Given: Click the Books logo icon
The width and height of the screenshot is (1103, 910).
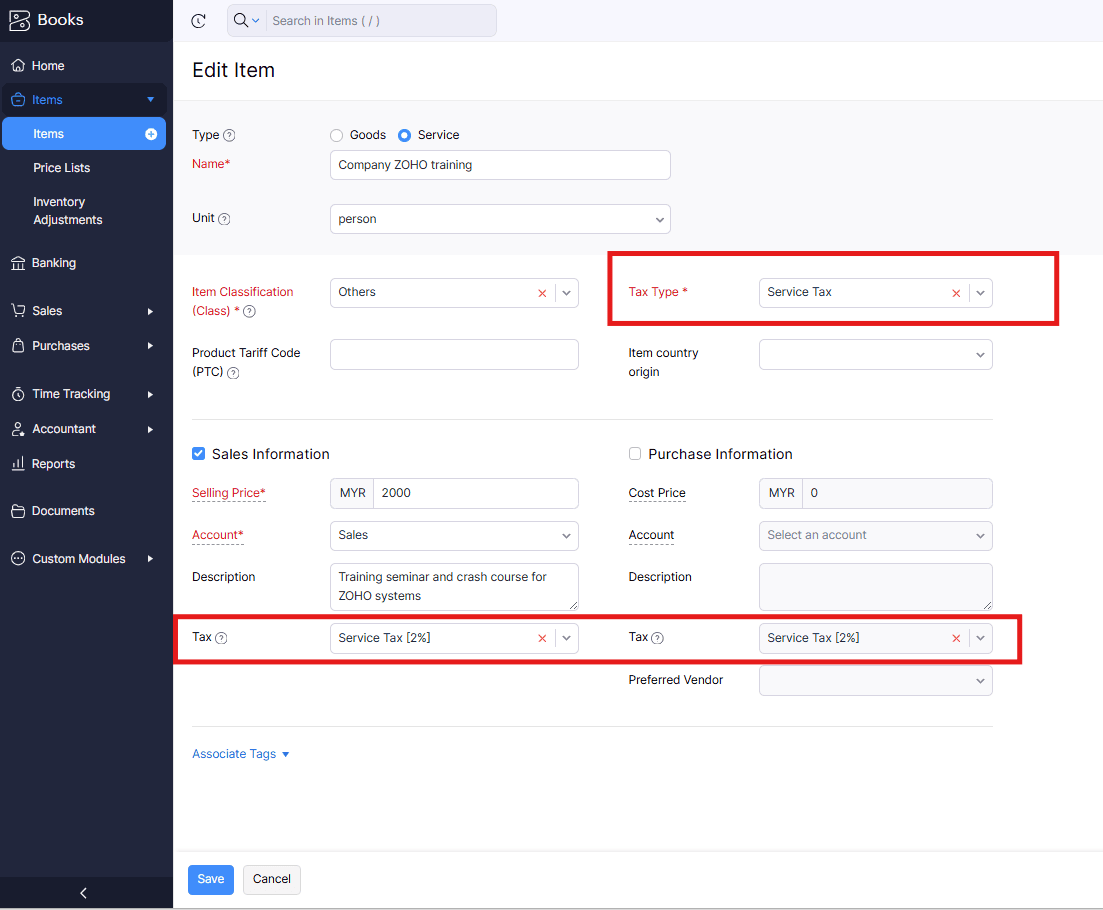Looking at the screenshot, I should point(19,20).
